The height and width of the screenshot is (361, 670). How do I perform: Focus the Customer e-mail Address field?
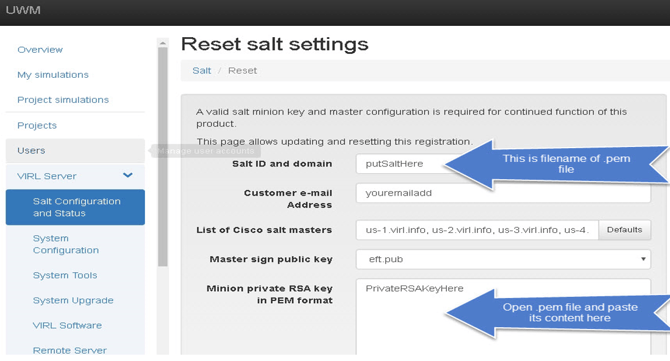(503, 193)
